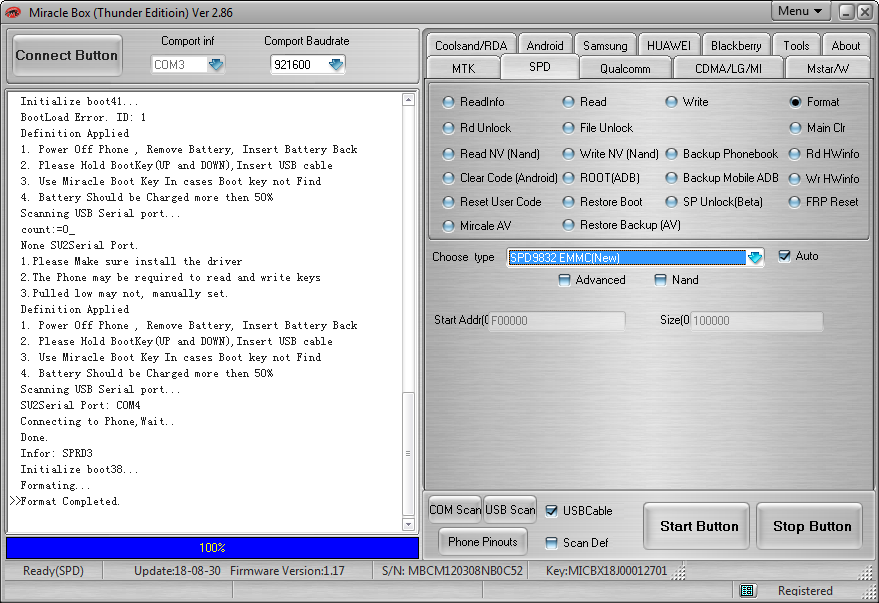Enable the Advanced checkbox

coord(565,280)
